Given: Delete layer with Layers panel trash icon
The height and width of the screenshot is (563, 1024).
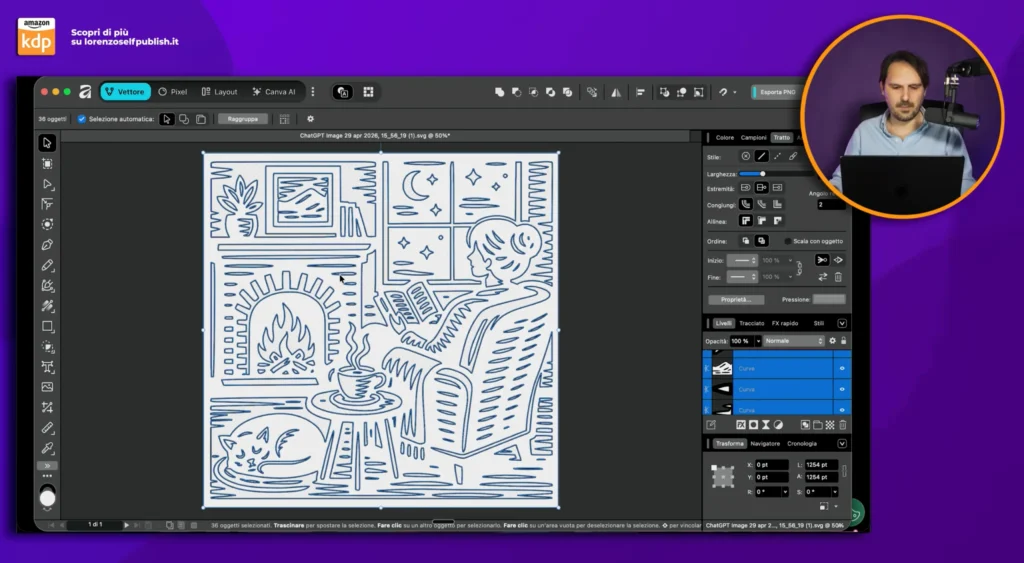Looking at the screenshot, I should (842, 425).
